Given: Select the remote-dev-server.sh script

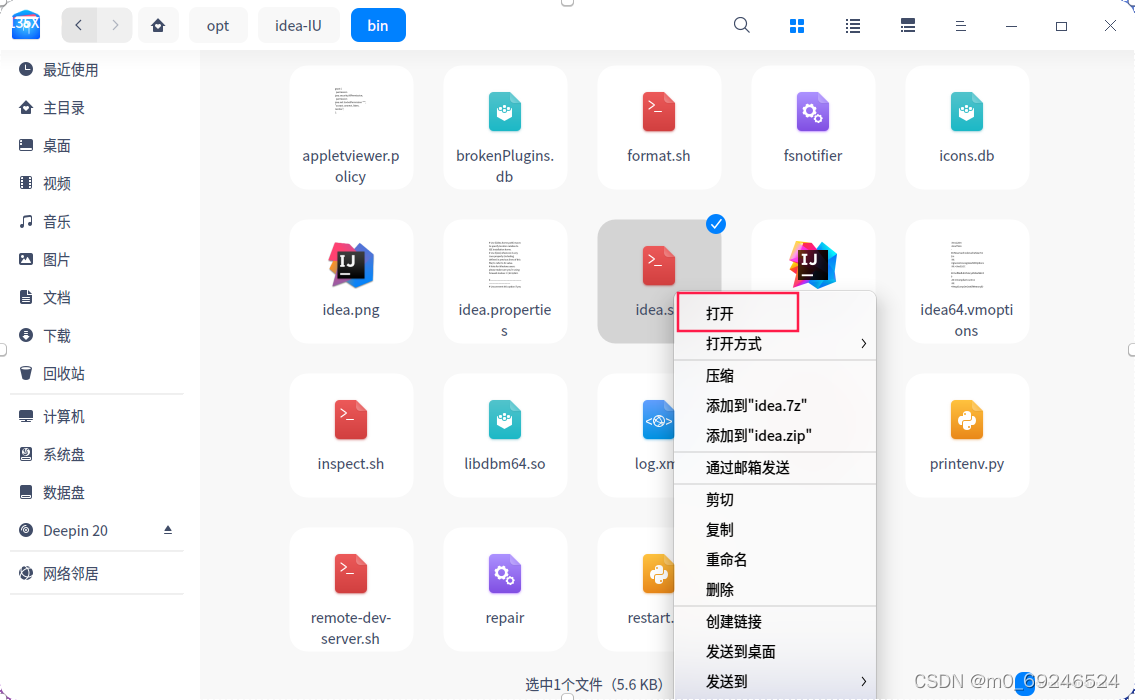Looking at the screenshot, I should point(351,590).
